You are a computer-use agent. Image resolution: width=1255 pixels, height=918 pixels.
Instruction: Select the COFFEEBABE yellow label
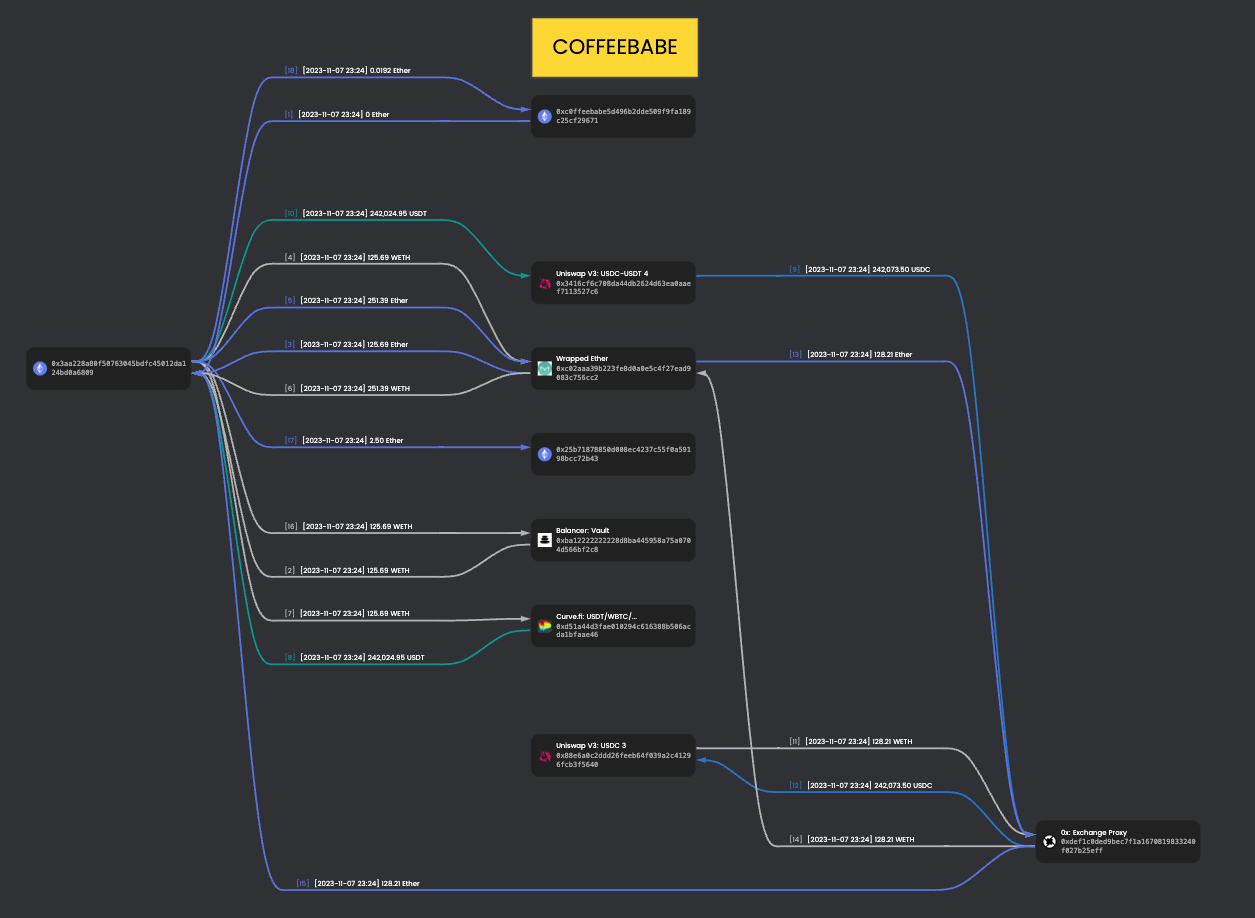tap(614, 47)
